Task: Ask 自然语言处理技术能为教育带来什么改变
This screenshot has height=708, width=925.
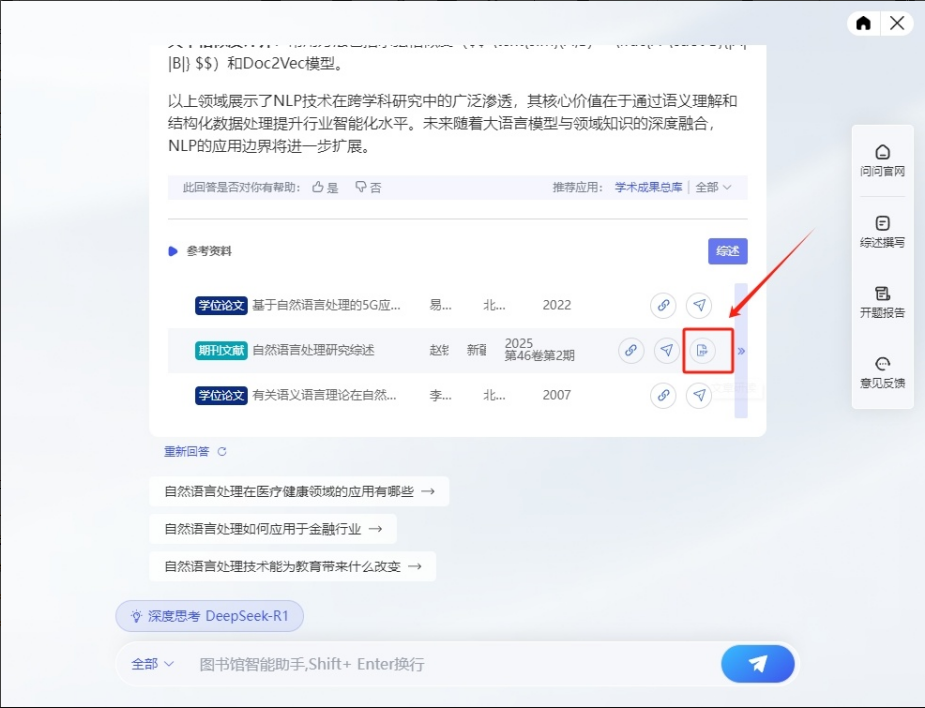Action: [293, 566]
